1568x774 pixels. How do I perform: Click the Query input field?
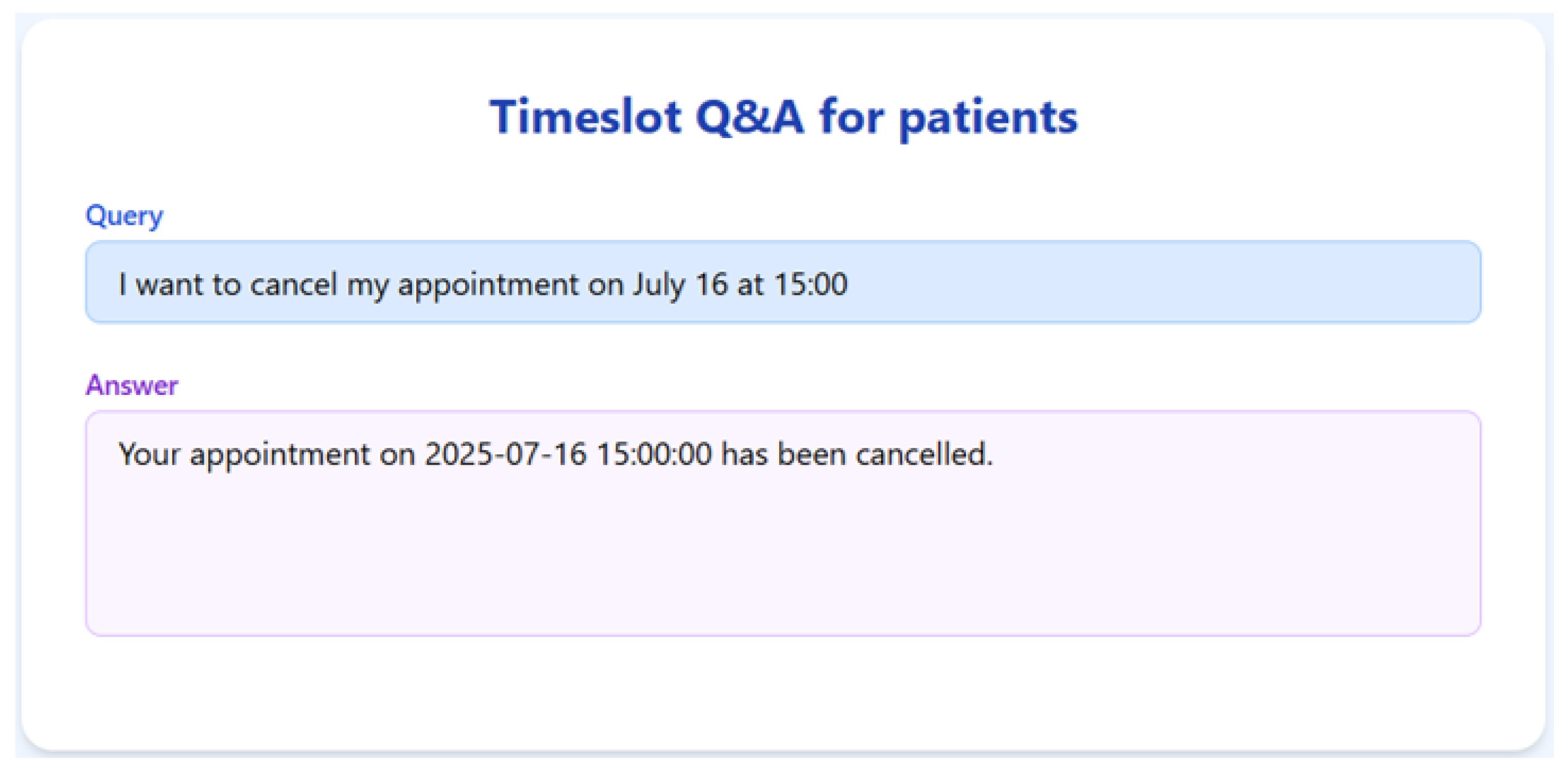point(783,282)
